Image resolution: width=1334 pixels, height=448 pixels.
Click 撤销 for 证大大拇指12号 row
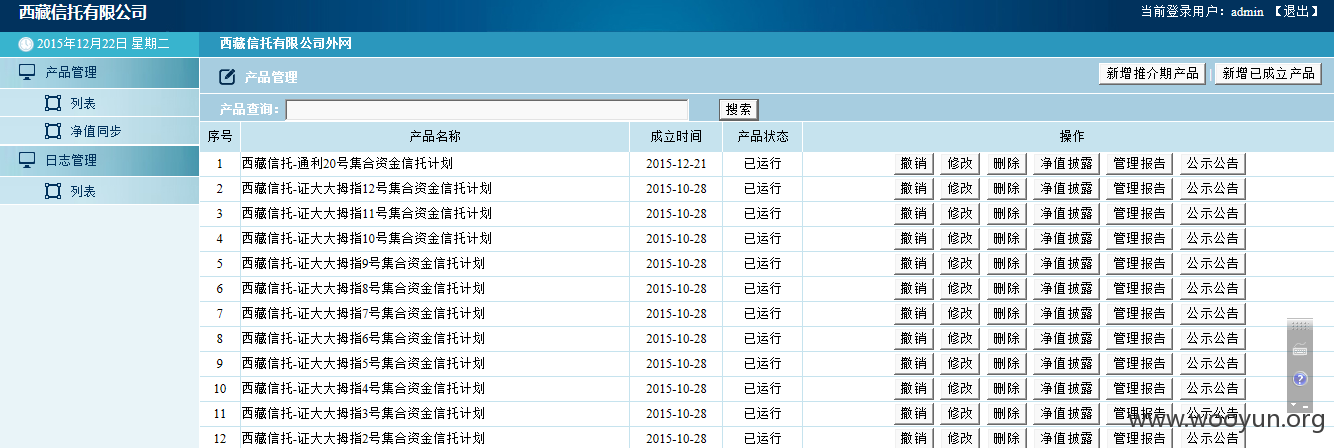click(914, 188)
